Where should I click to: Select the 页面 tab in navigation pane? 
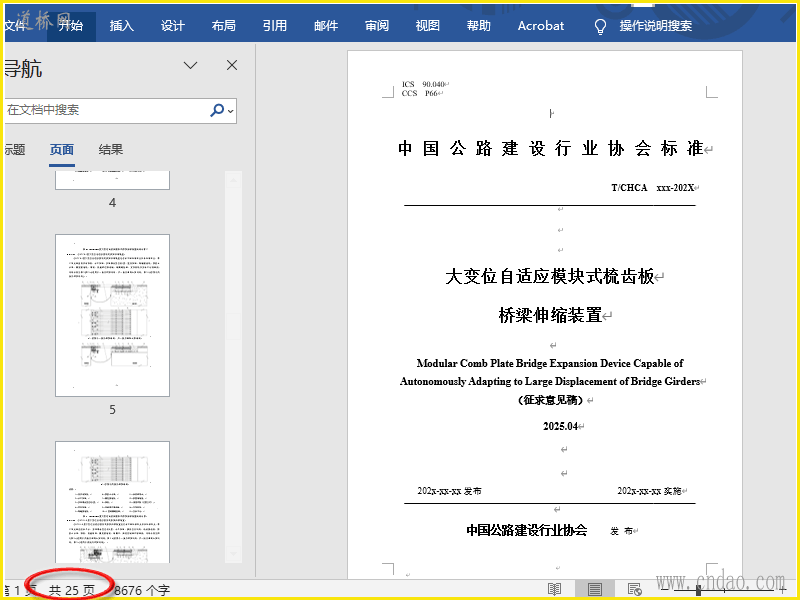(x=62, y=149)
